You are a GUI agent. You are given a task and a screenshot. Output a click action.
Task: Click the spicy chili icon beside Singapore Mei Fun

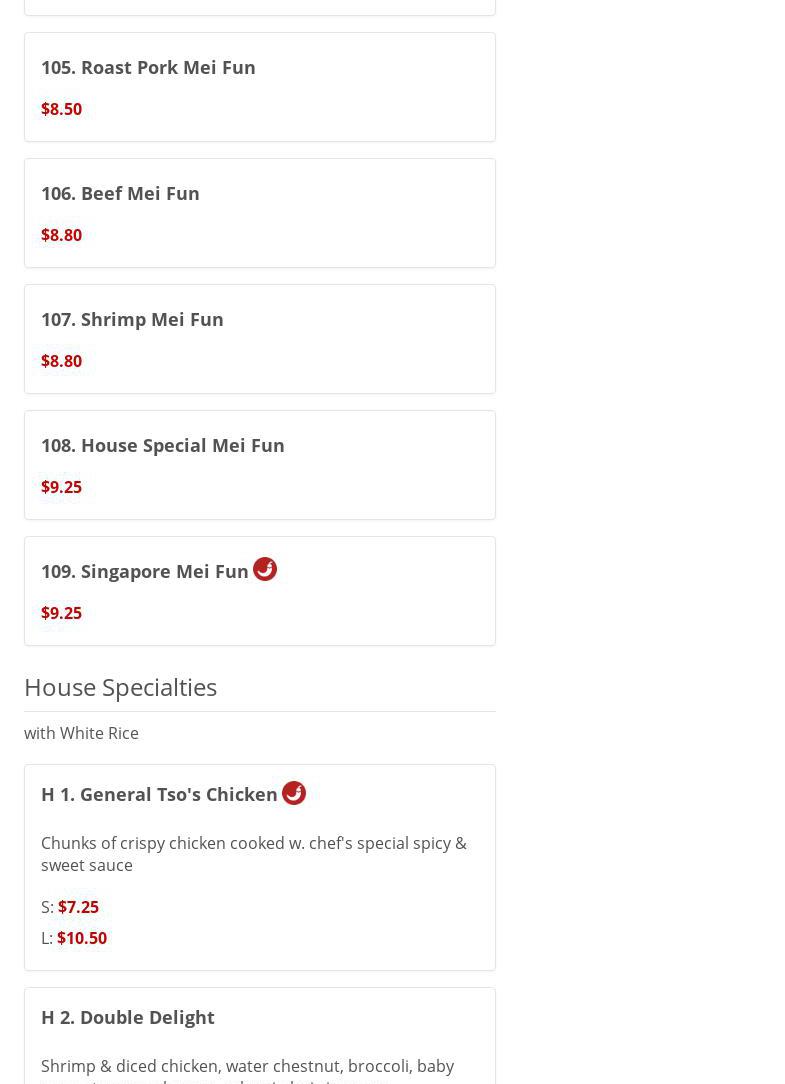click(x=265, y=569)
